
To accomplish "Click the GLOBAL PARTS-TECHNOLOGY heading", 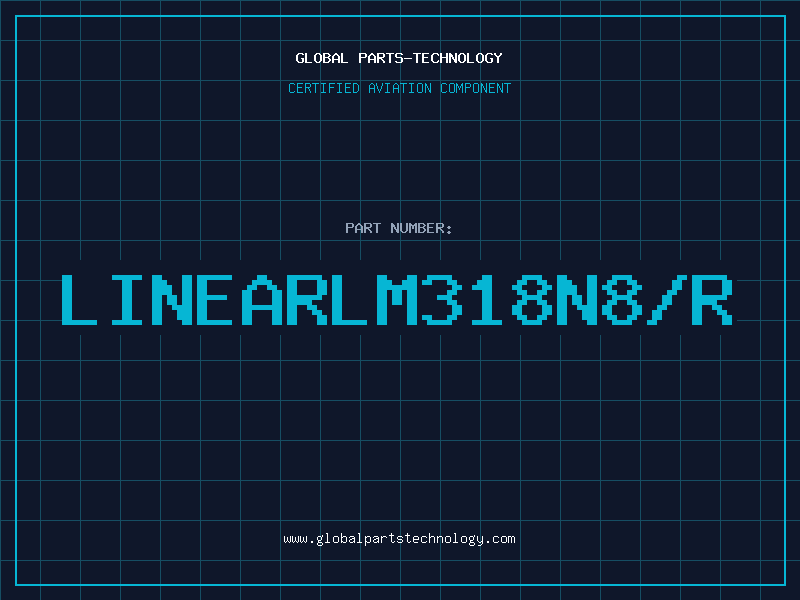I will pos(399,58).
